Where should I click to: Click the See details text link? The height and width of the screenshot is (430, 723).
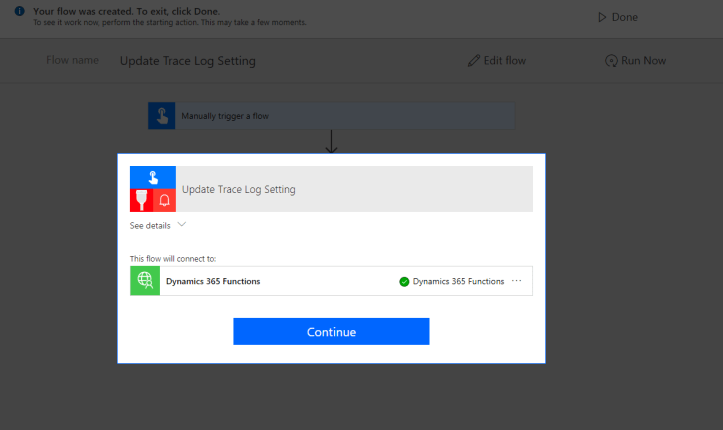150,226
